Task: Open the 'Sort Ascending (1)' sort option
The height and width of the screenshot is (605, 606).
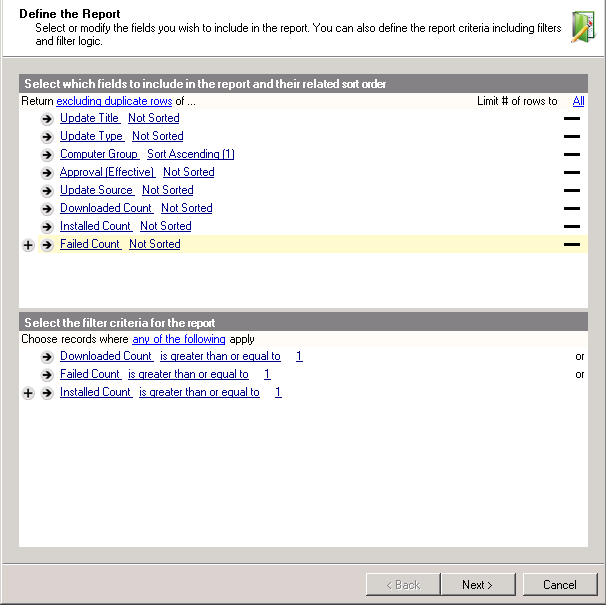Action: click(x=191, y=154)
